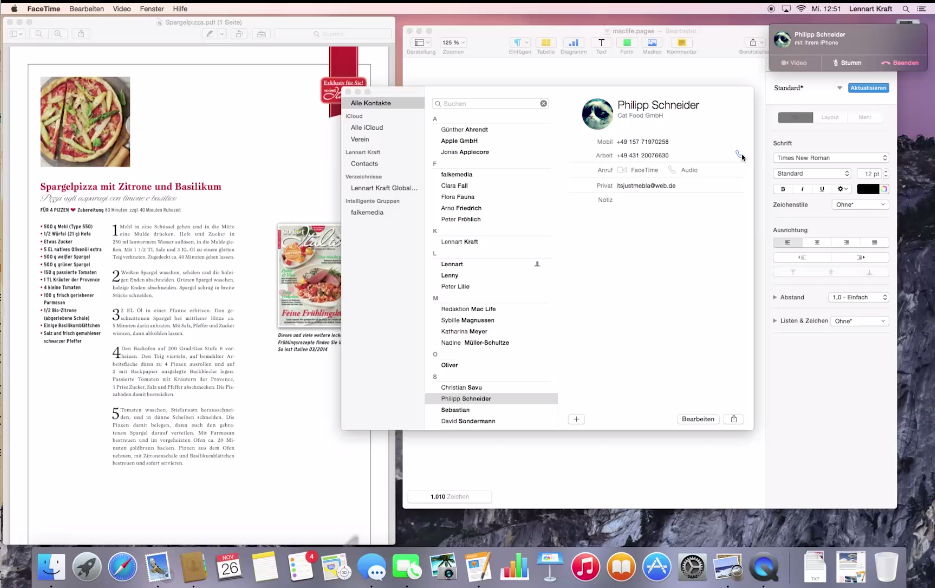Image resolution: width=935 pixels, height=588 pixels.
Task: Insert a Tabelle from Pages toolbar
Action: (x=546, y=45)
